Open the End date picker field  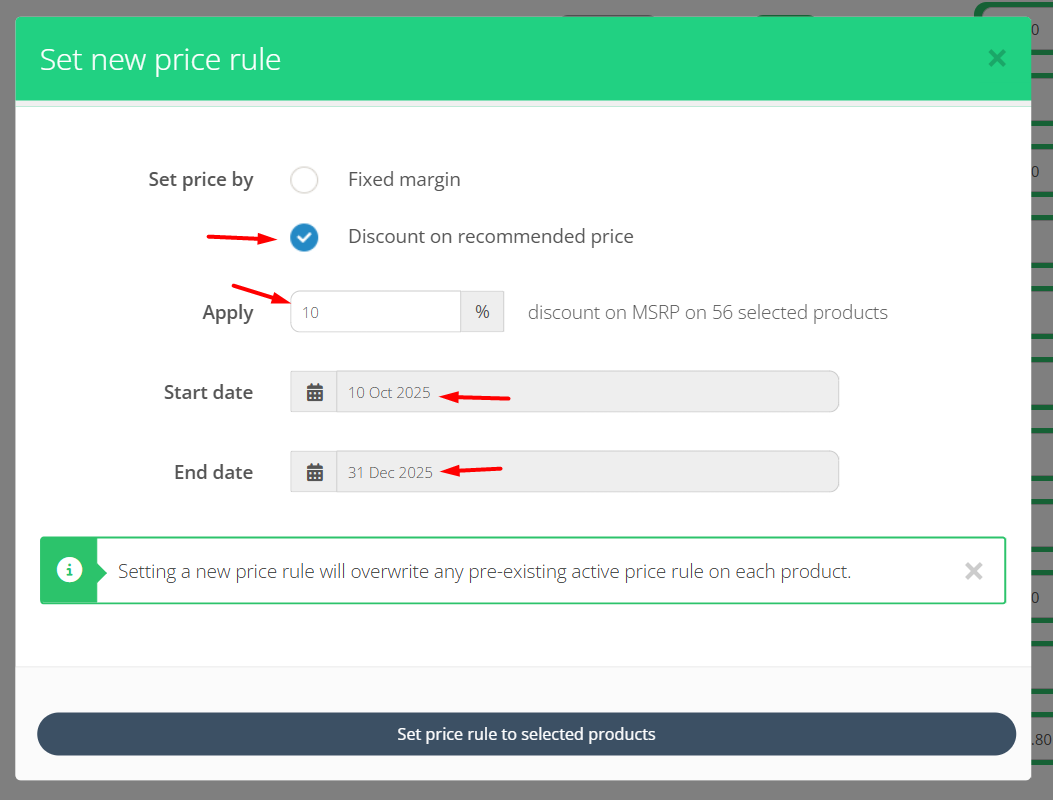(587, 472)
